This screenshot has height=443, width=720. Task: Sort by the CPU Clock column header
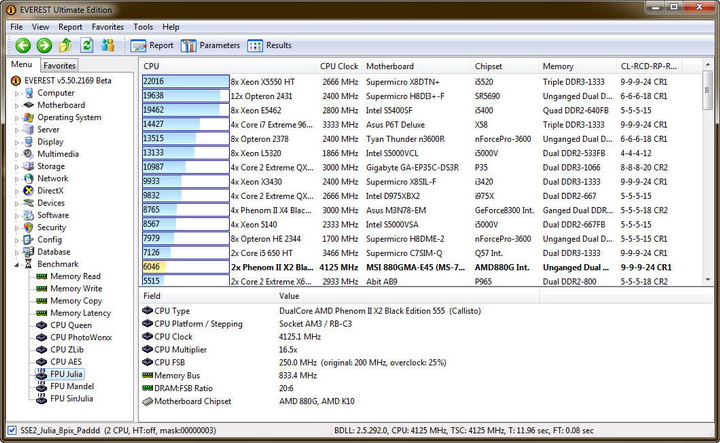click(338, 66)
